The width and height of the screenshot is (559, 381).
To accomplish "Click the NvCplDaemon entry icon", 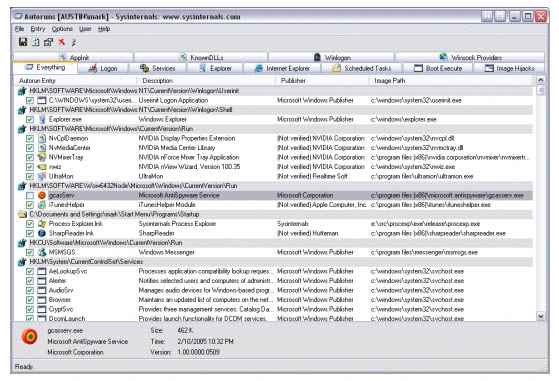I will (x=42, y=138).
